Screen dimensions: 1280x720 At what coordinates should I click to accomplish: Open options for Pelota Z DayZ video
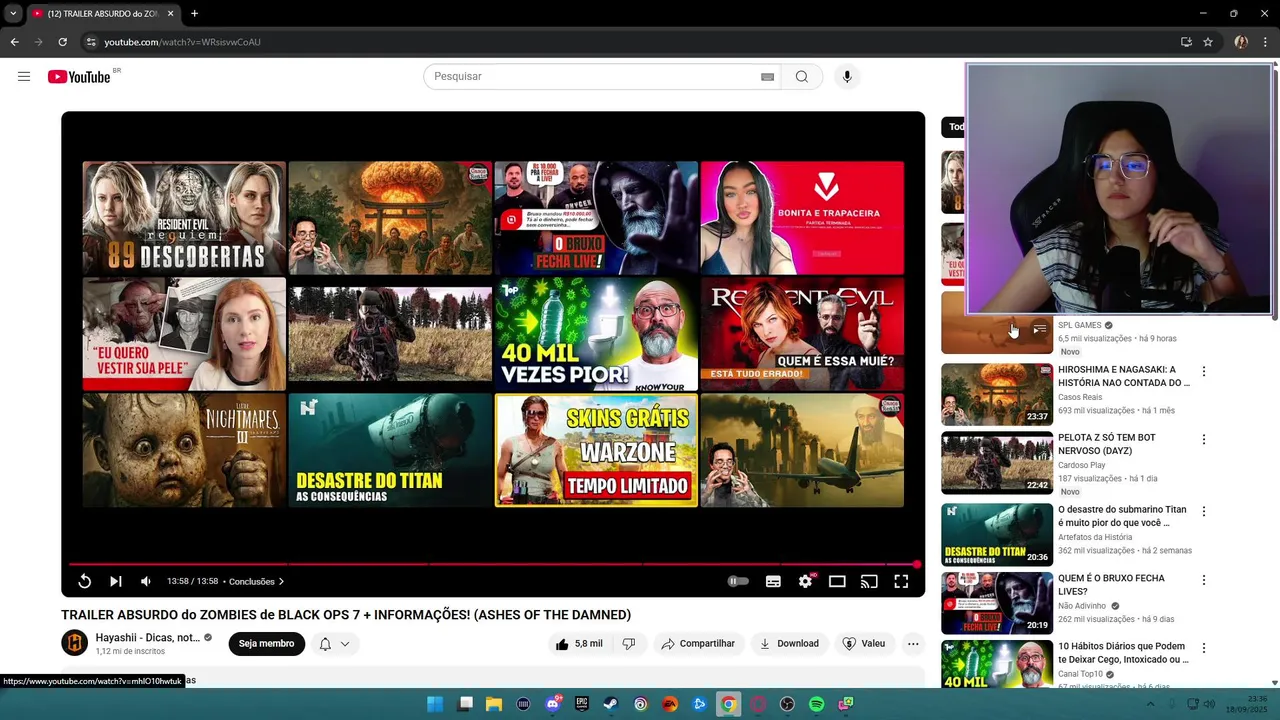(x=1204, y=439)
